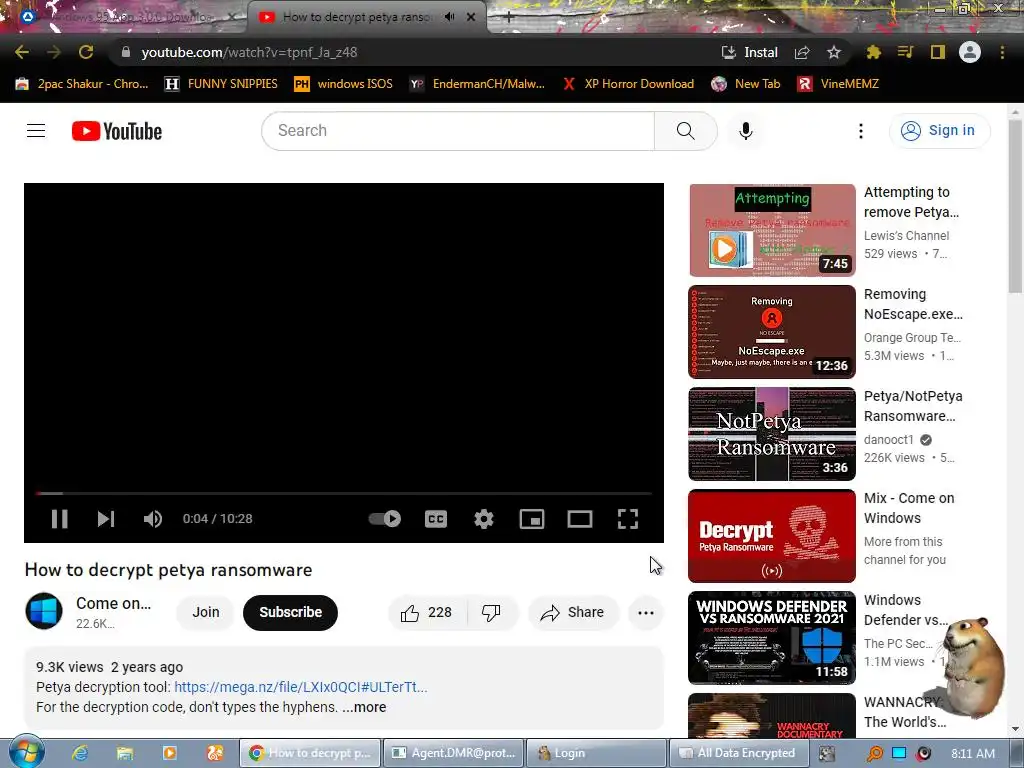1024x768 pixels.
Task: Open the Chrome three-dot menu
Action: point(1002,52)
